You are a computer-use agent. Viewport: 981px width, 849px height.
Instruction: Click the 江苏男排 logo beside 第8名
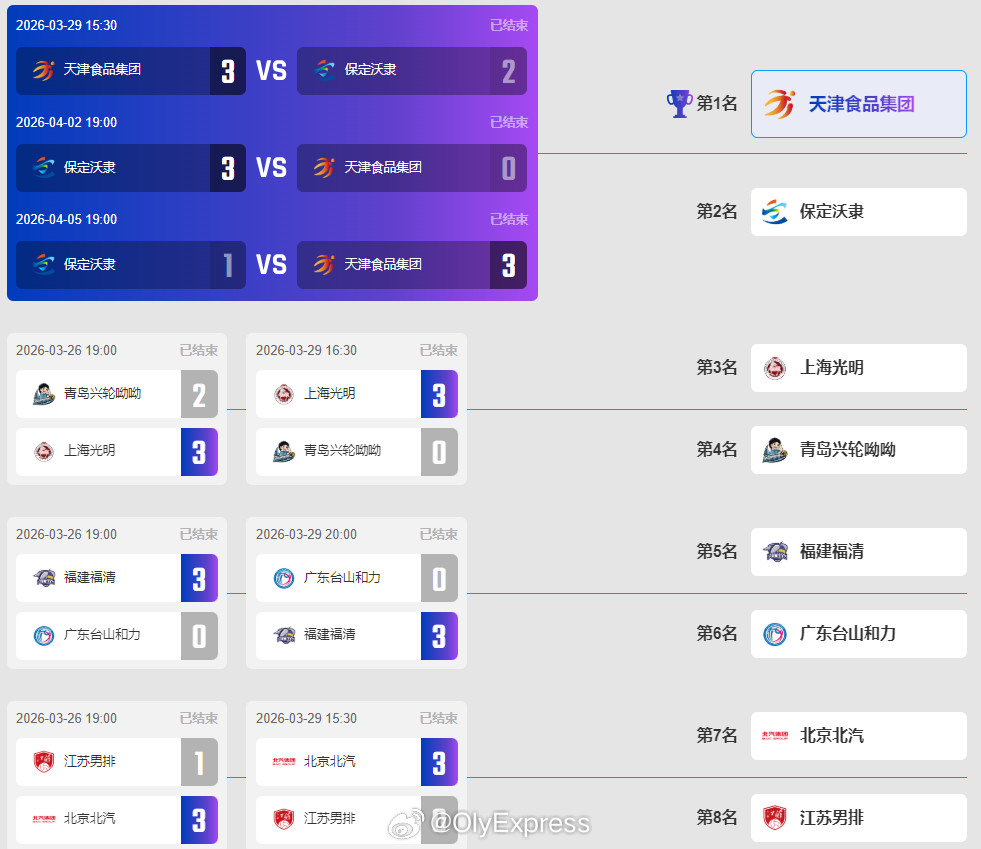pos(777,818)
